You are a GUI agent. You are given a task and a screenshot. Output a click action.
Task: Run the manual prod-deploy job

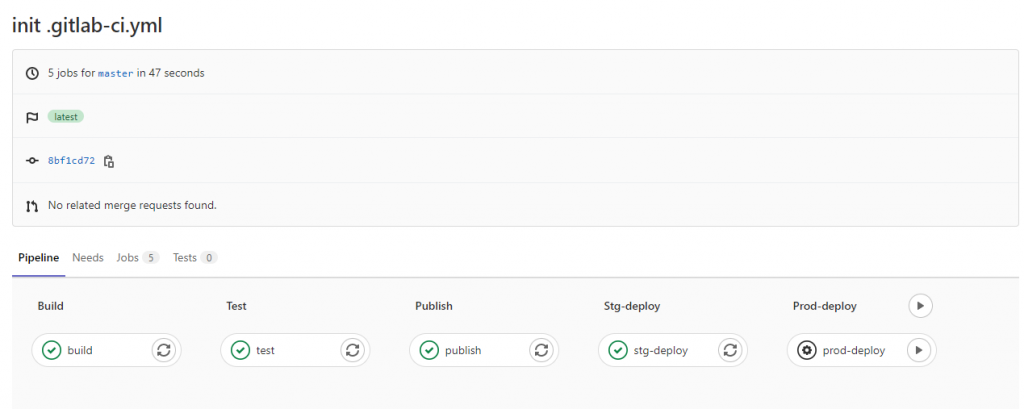pos(919,350)
